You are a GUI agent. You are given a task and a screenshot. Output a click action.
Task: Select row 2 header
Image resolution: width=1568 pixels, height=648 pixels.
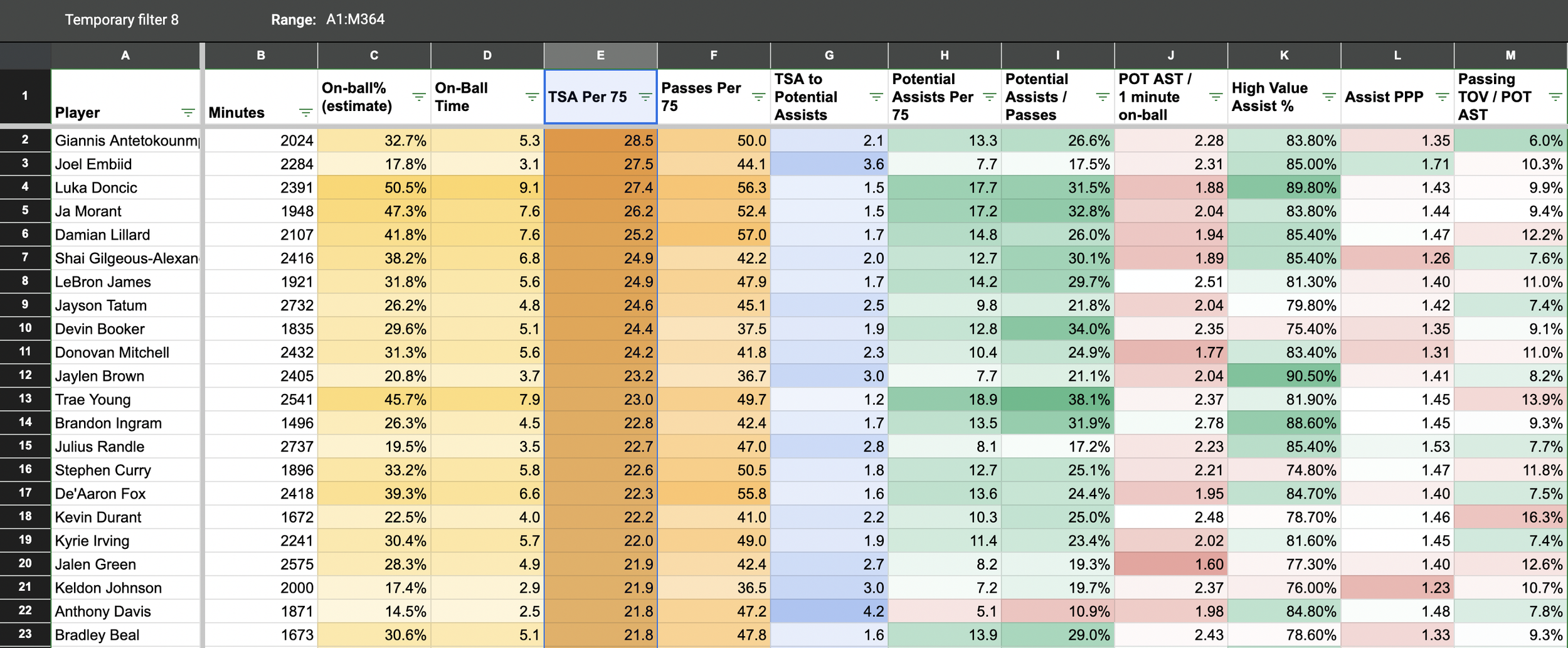[x=25, y=140]
